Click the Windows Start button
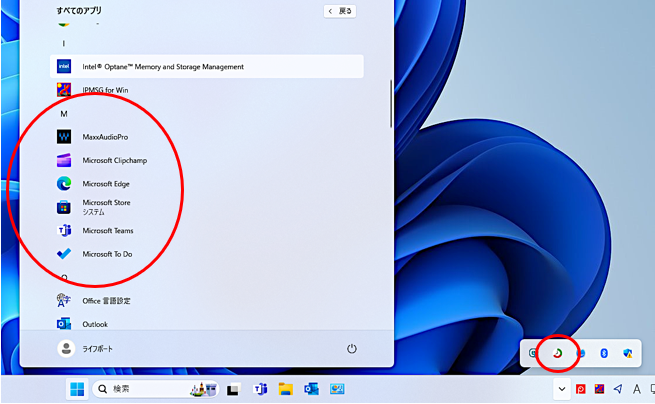 pos(77,389)
